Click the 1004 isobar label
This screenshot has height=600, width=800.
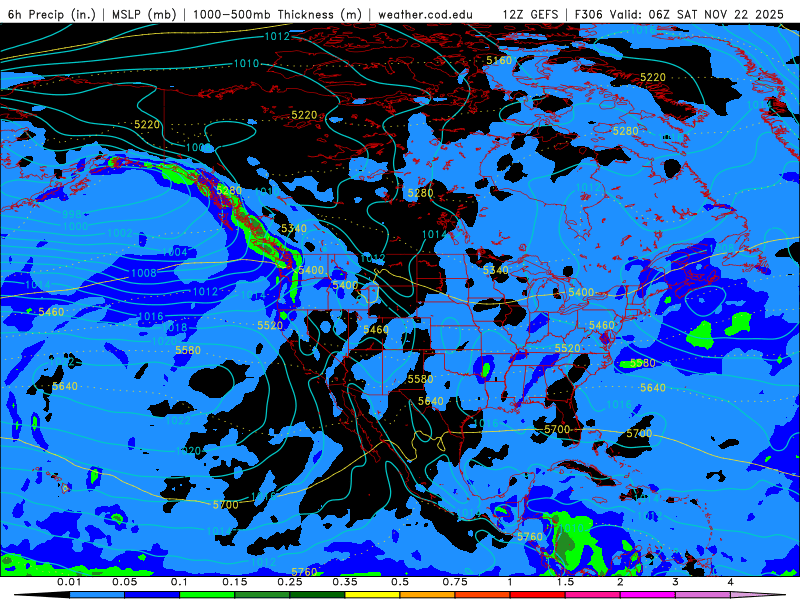point(174,252)
